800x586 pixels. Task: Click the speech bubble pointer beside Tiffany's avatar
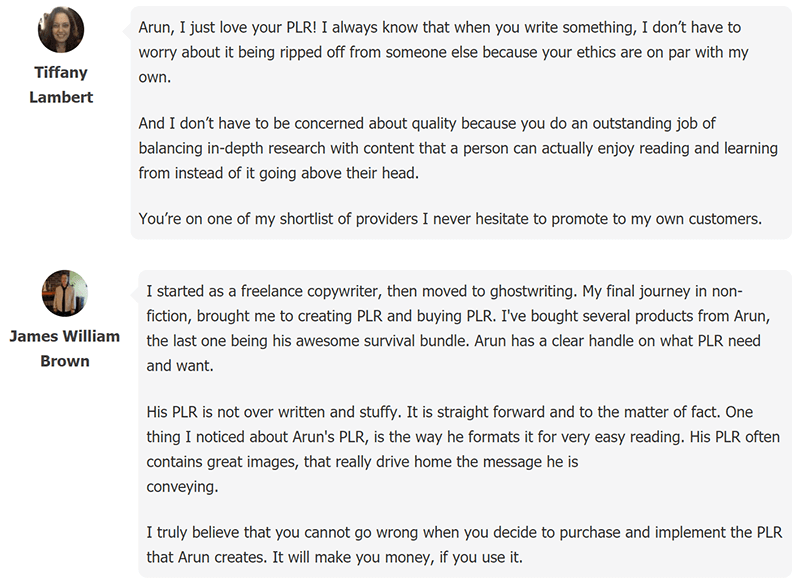[127, 31]
